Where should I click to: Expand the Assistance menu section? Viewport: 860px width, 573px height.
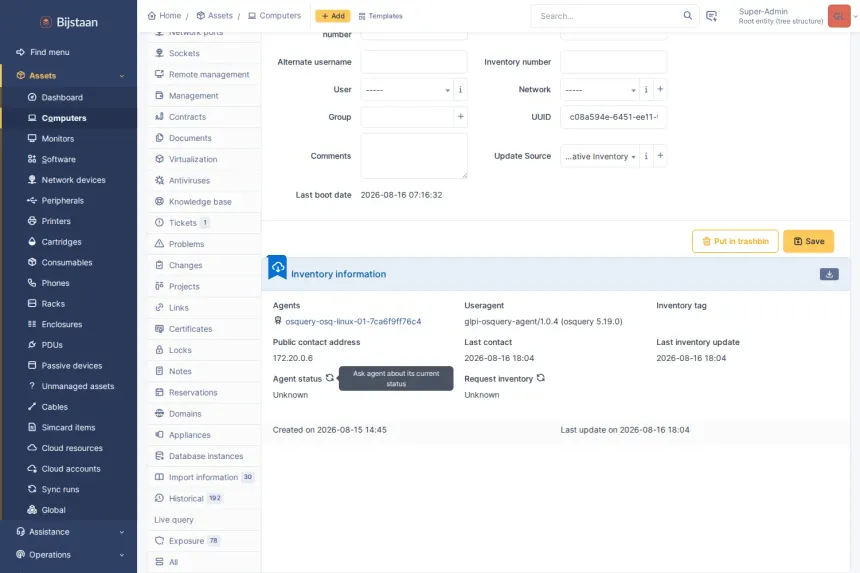[x=122, y=532]
